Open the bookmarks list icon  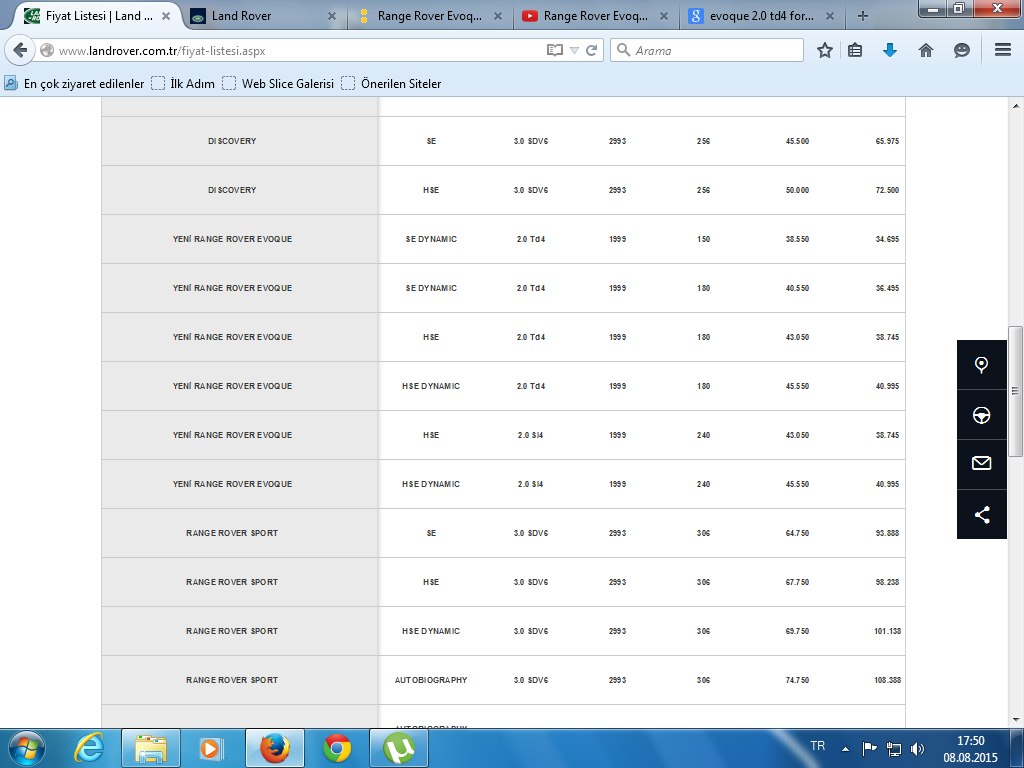click(x=855, y=50)
